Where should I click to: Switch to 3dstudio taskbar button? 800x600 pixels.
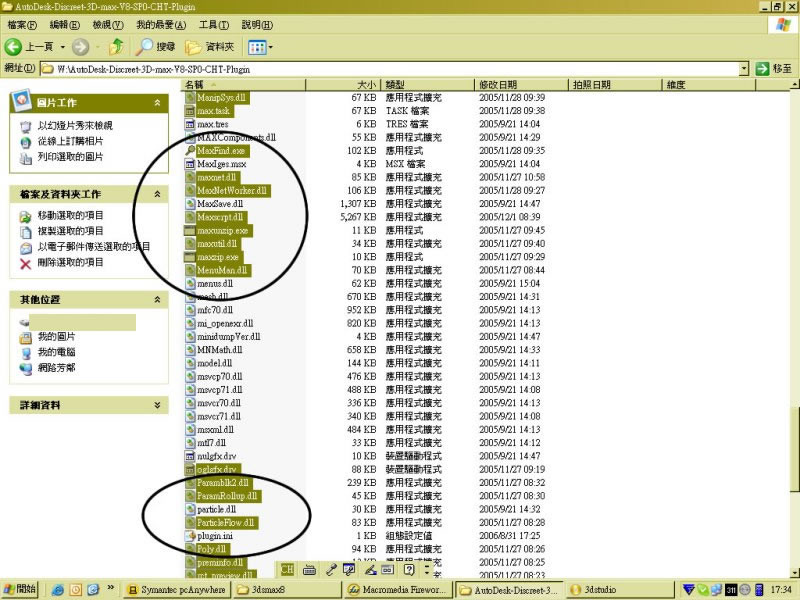[x=618, y=590]
